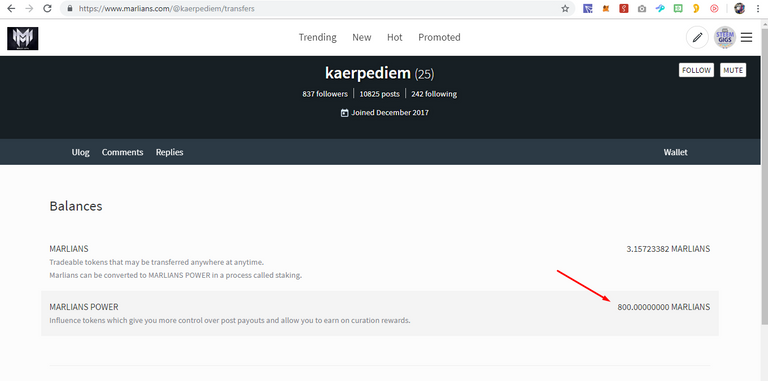Click the Balances heading
Viewport: 768px width, 381px height.
coord(76,206)
